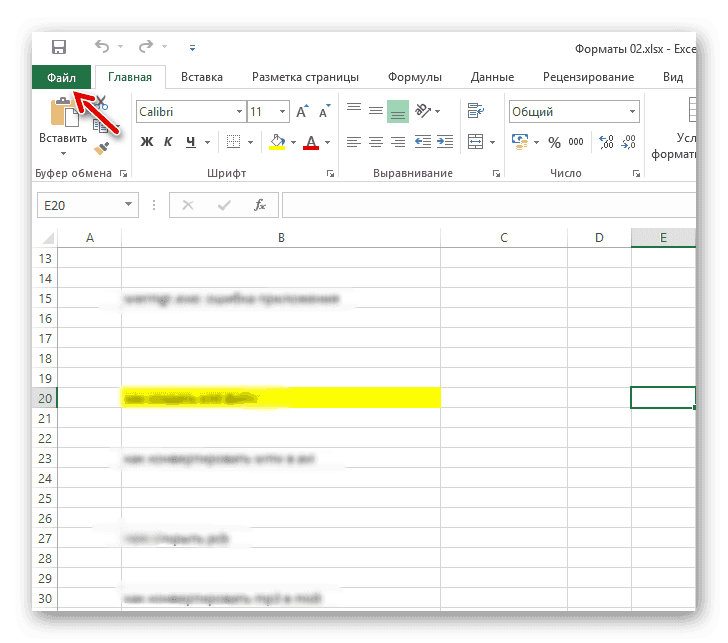
Task: Click the Copy icon
Action: click(x=100, y=126)
